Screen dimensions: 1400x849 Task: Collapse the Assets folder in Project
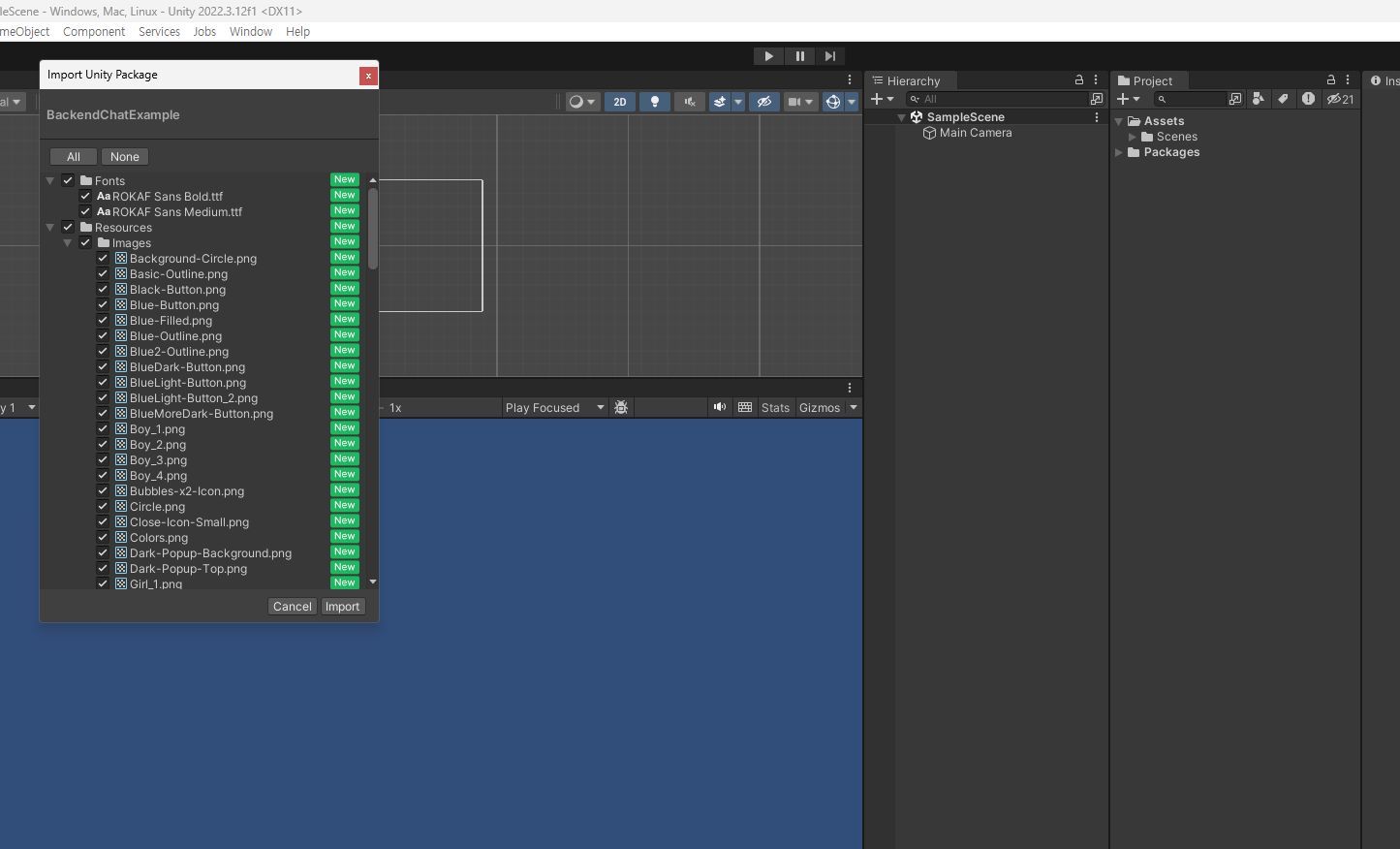1119,121
